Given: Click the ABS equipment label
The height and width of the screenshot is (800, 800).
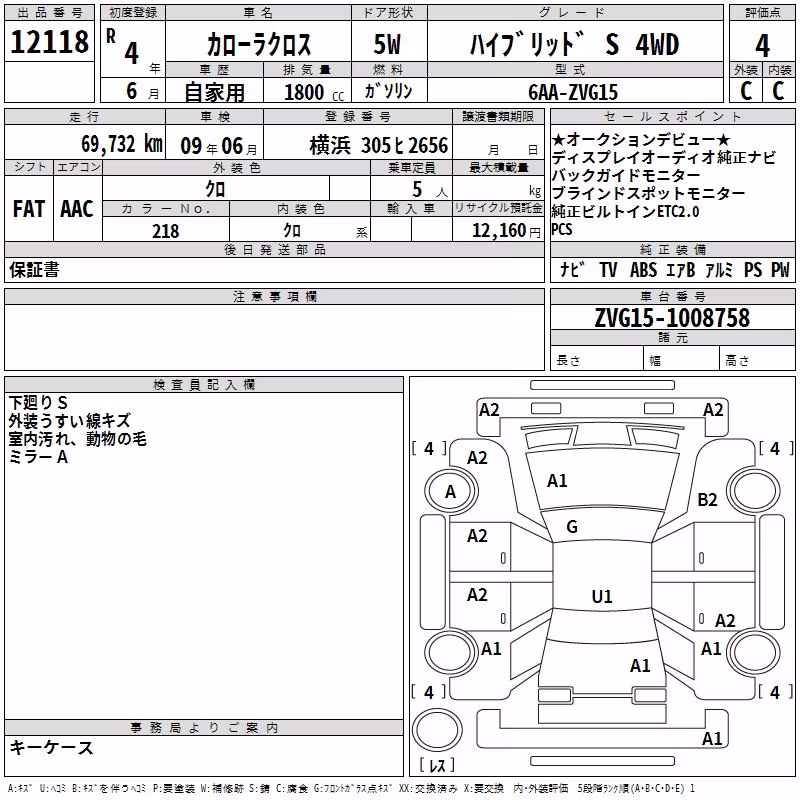Looking at the screenshot, I should click(x=643, y=269).
